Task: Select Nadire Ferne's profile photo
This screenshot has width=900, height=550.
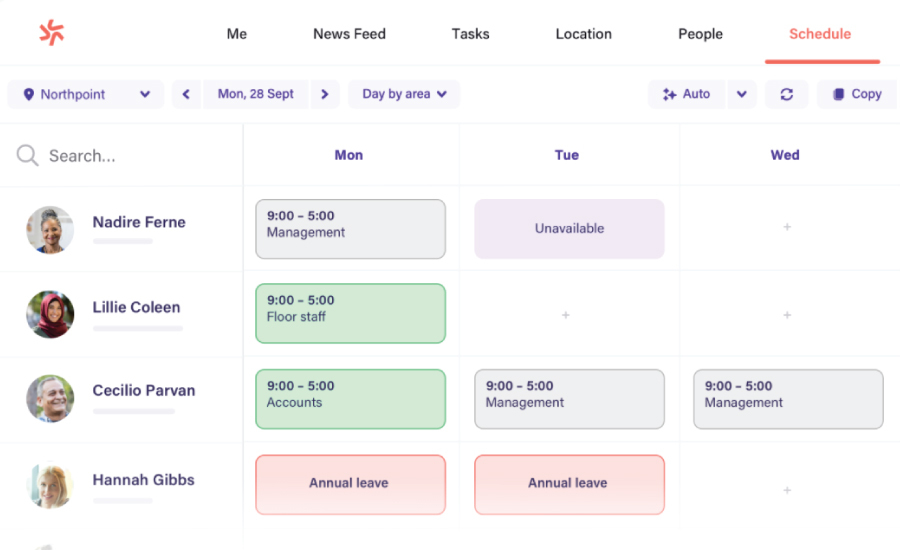Action: pos(50,230)
